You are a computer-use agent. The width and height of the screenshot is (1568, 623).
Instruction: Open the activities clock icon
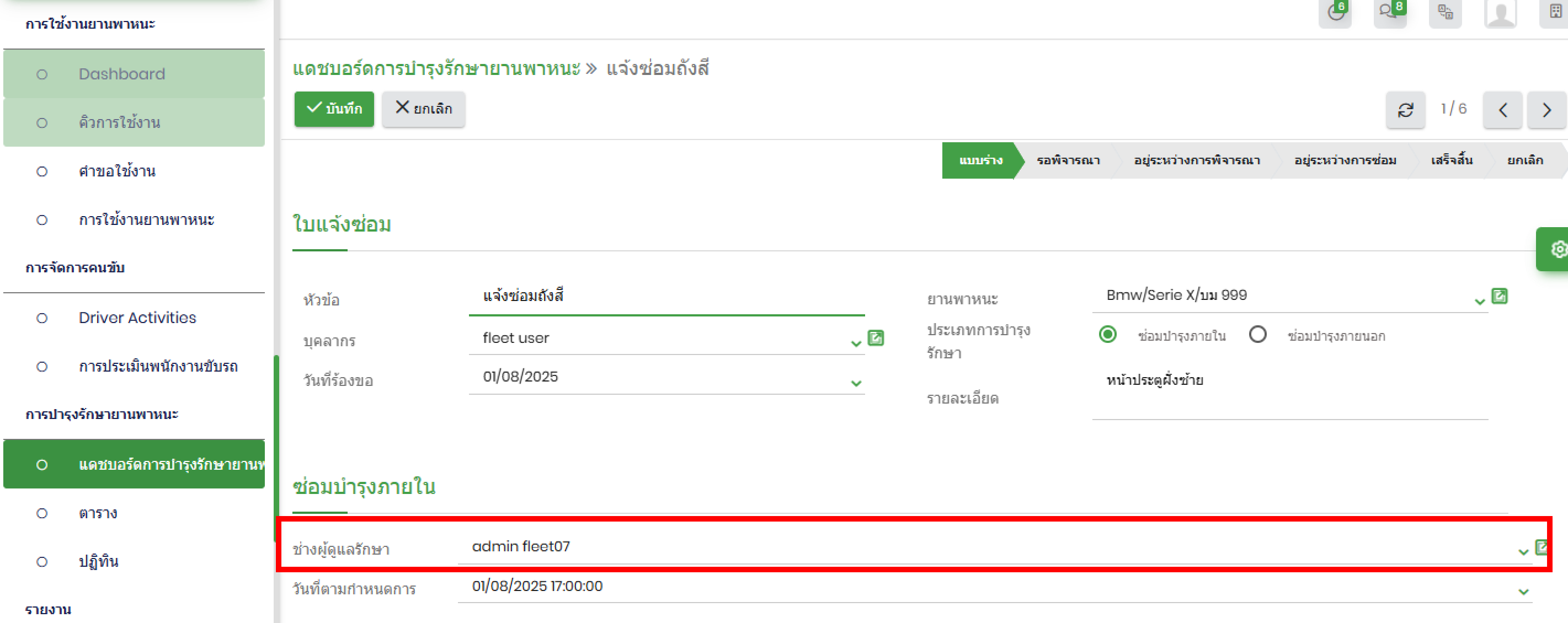click(1335, 13)
